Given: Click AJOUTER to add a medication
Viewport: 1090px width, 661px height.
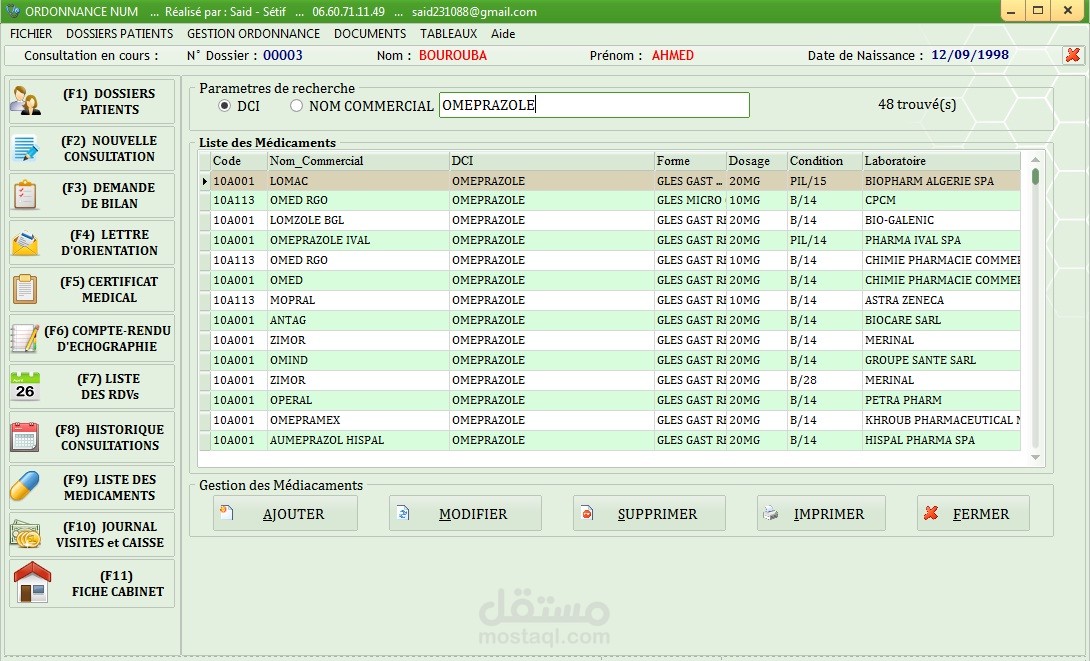Looking at the screenshot, I should click(285, 513).
